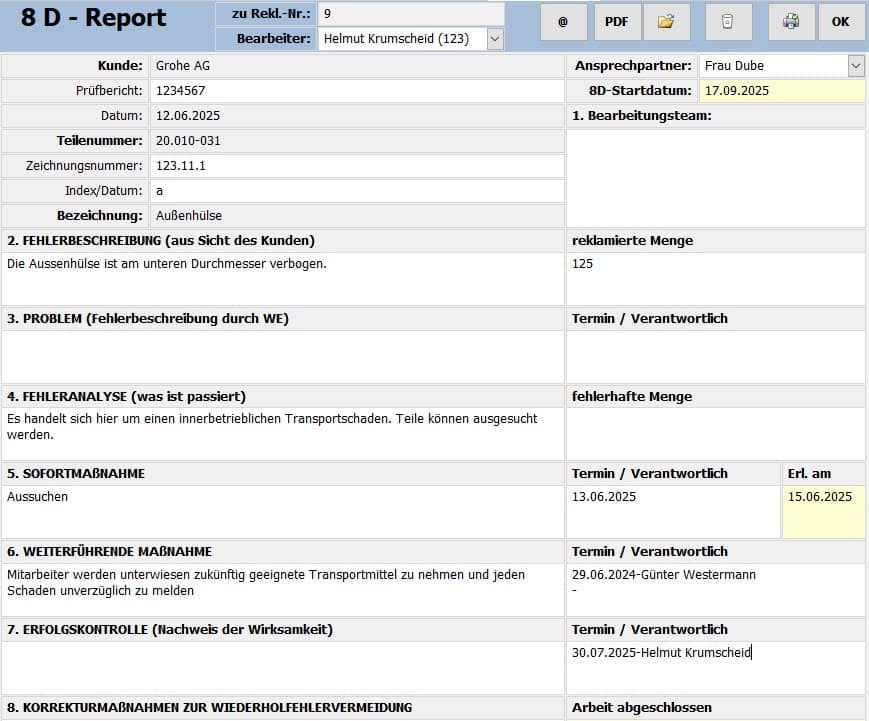The width and height of the screenshot is (869, 721).
Task: Edit the Fehlerbeschreibung text box
Action: (283, 278)
